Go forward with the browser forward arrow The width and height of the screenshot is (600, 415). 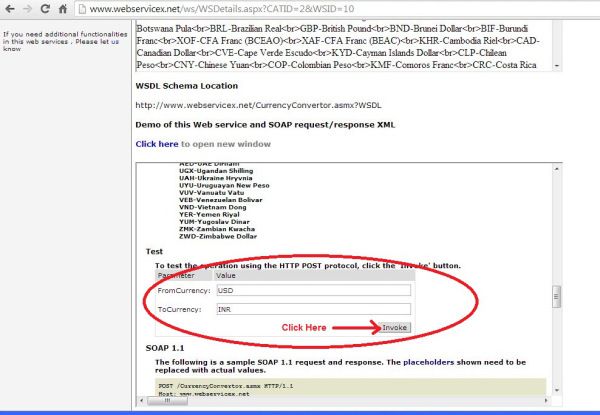coord(27,8)
